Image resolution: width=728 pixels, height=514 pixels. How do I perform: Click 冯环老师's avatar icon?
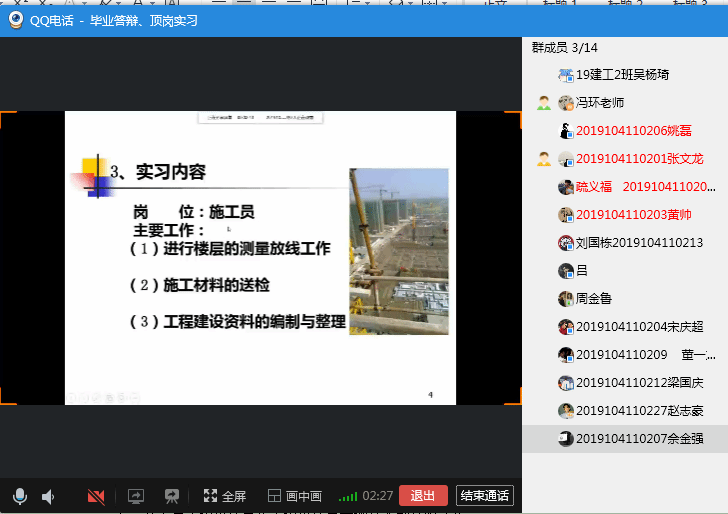click(x=566, y=103)
